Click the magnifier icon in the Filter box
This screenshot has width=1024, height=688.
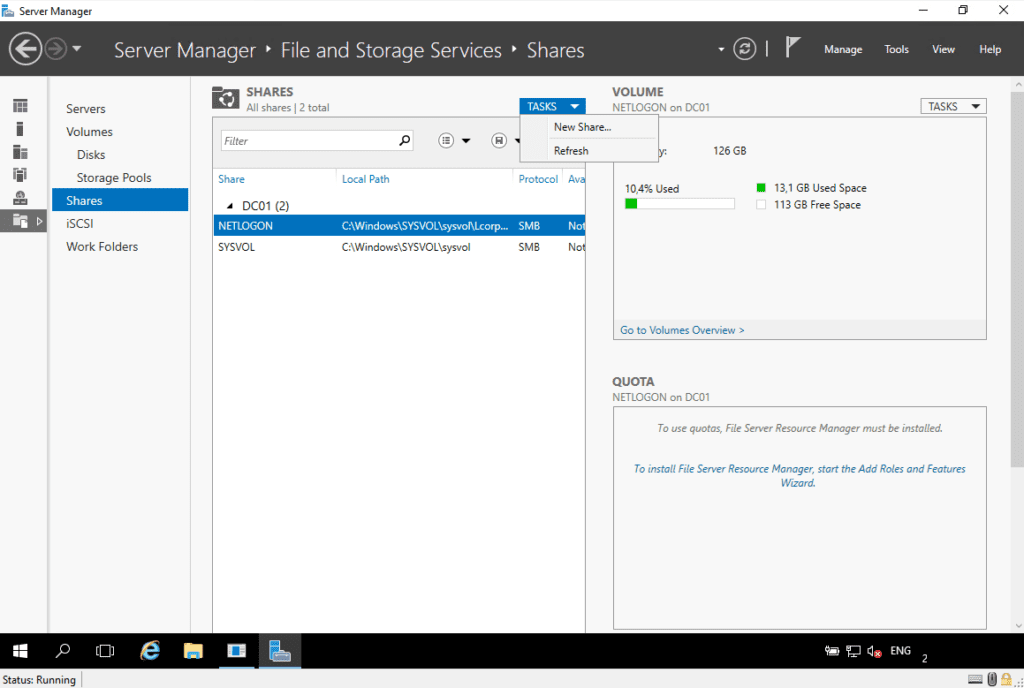[404, 140]
